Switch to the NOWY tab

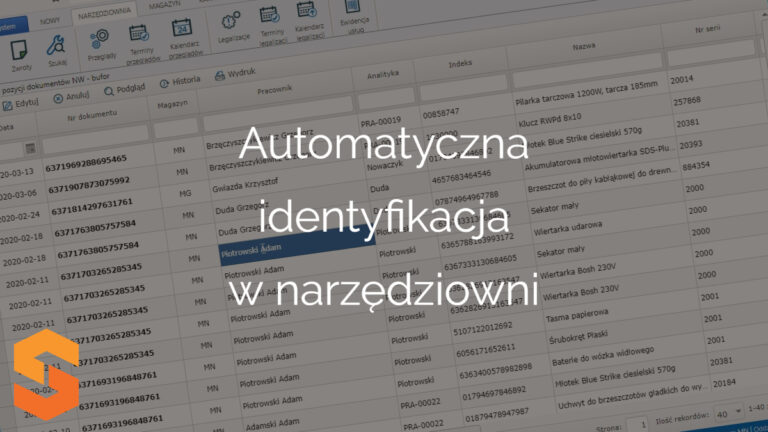click(x=49, y=21)
